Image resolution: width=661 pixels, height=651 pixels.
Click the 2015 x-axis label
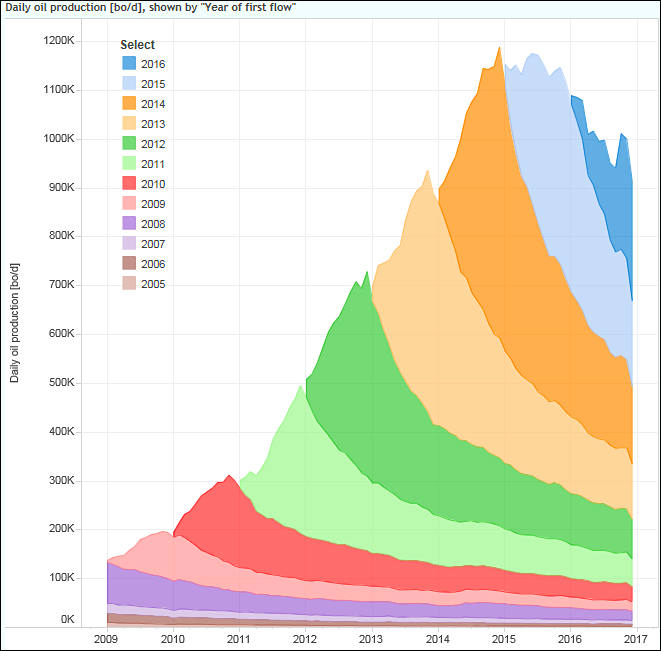(x=504, y=639)
